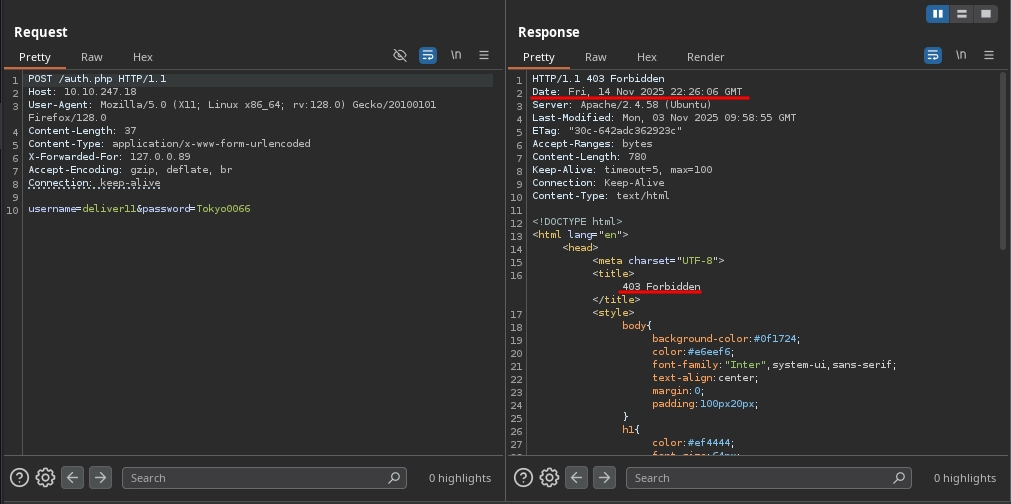This screenshot has height=504, width=1011.
Task: Switch Response view to Hex tab
Action: coord(647,57)
